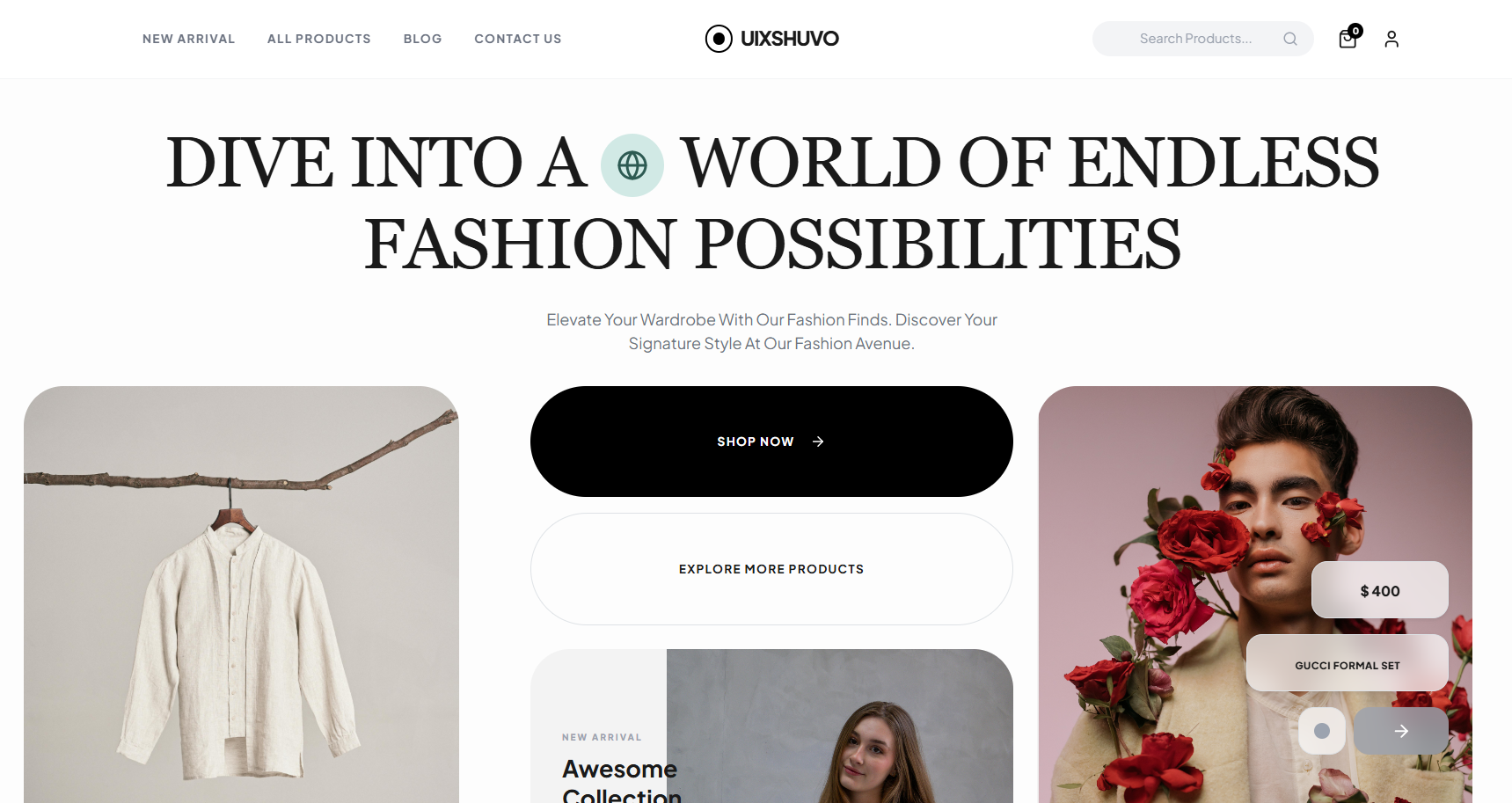Screen dimensions: 1512x803
Task: Open the shopping bag cart icon
Action: click(1347, 40)
